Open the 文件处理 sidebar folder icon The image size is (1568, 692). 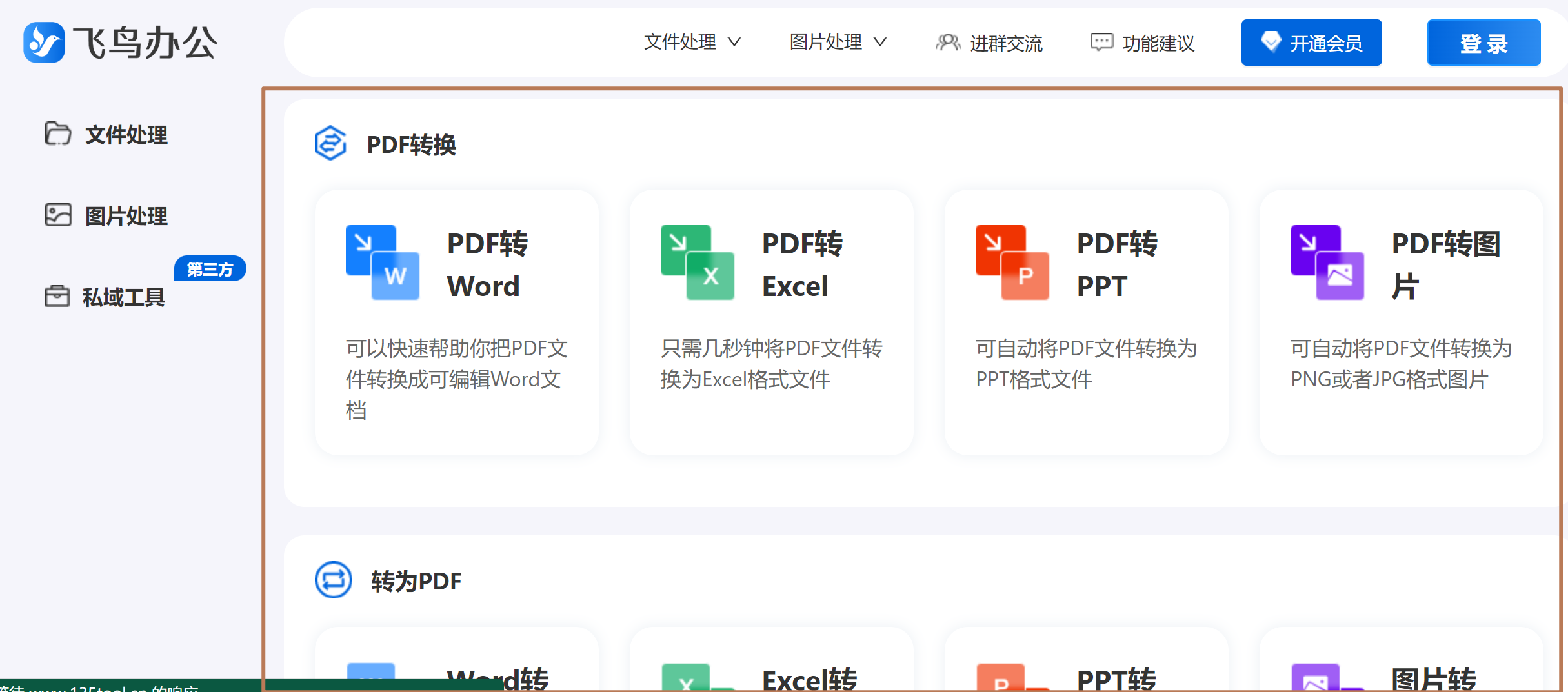[58, 133]
